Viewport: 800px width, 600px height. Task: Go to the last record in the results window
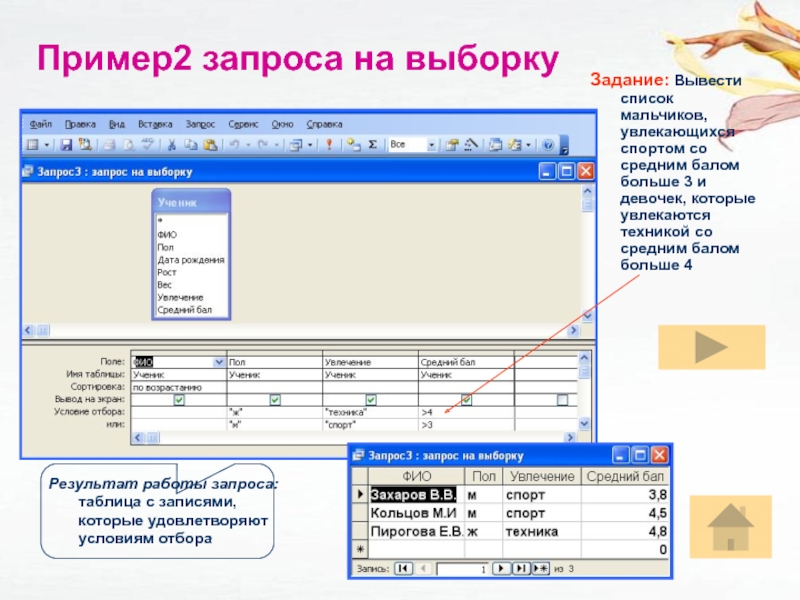point(520,568)
